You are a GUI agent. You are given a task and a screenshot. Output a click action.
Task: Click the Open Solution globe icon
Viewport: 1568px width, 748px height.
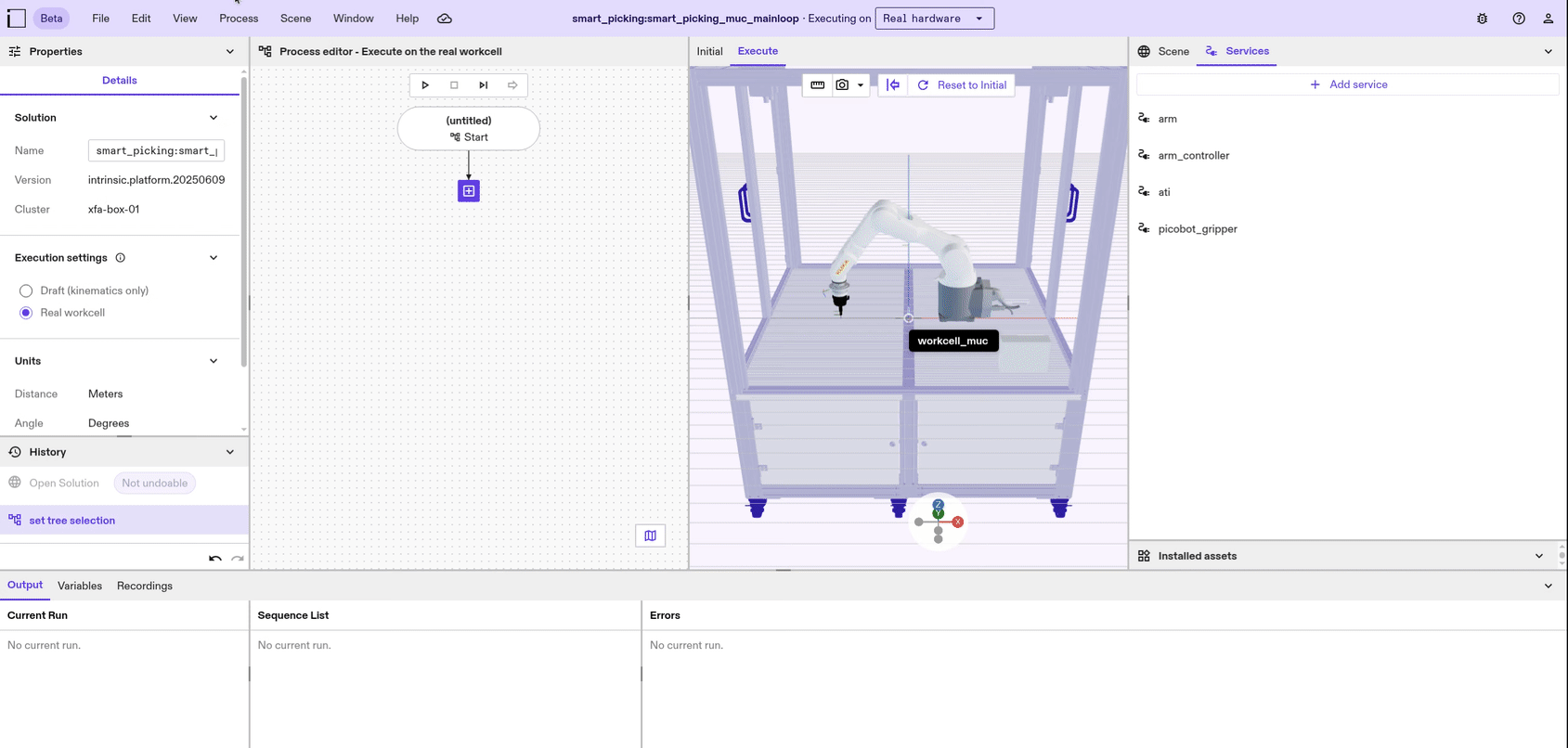(x=15, y=483)
